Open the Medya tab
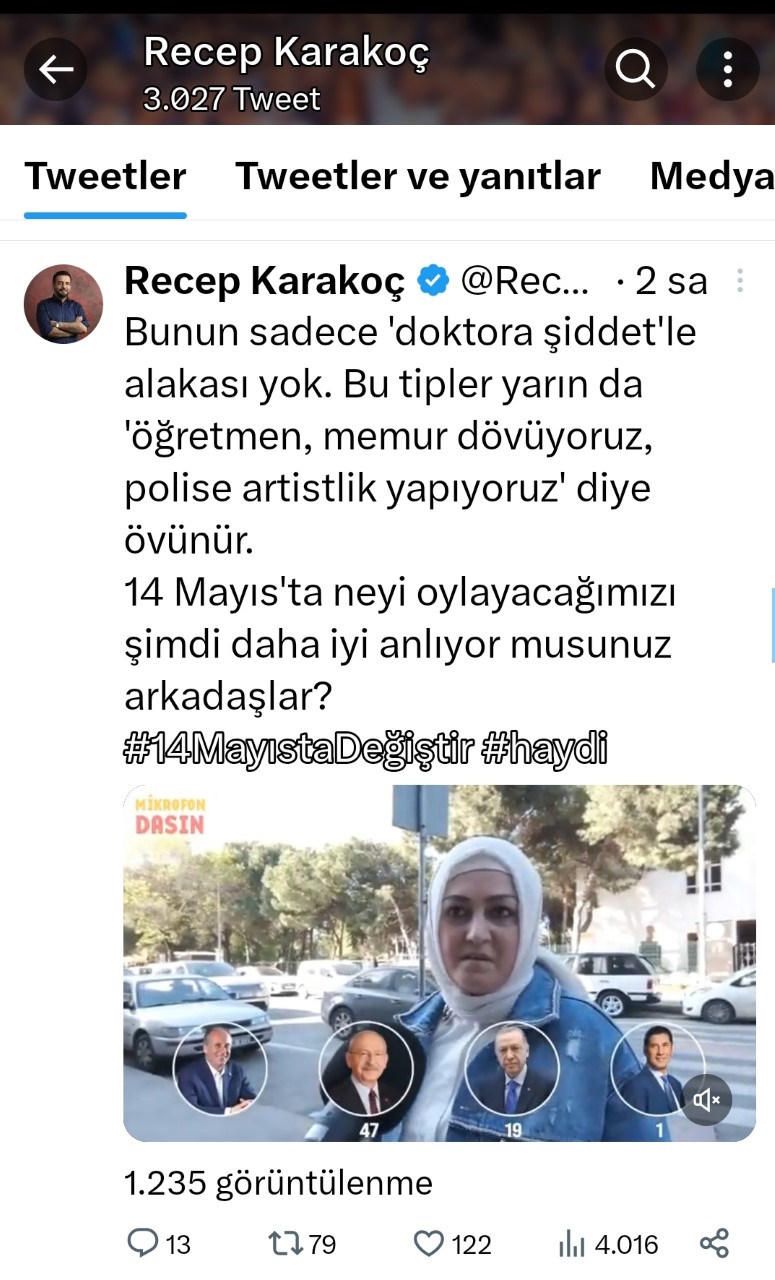 tap(712, 176)
